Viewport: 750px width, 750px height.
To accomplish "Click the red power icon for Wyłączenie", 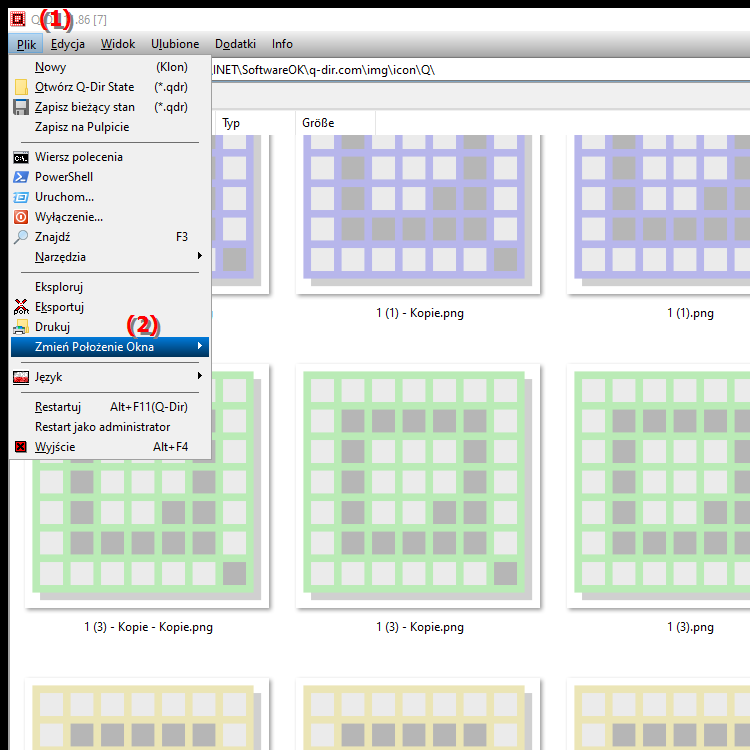I will click(21, 217).
